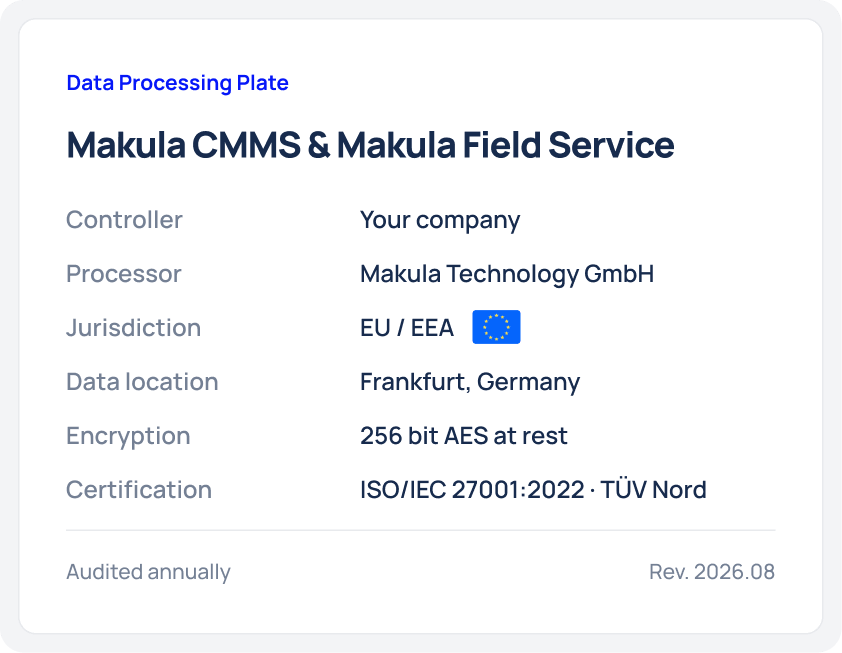Select the Makula CMMS & Makula Field Service title

[371, 146]
